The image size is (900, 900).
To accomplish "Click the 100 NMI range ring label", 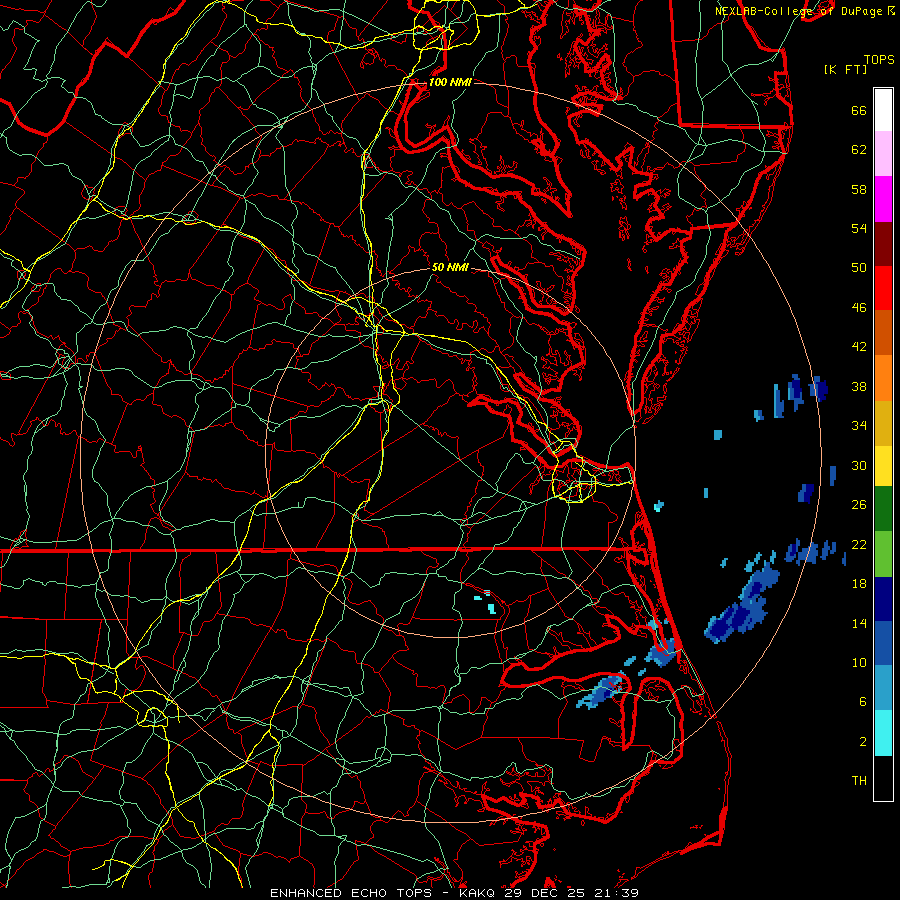I will pos(450,82).
